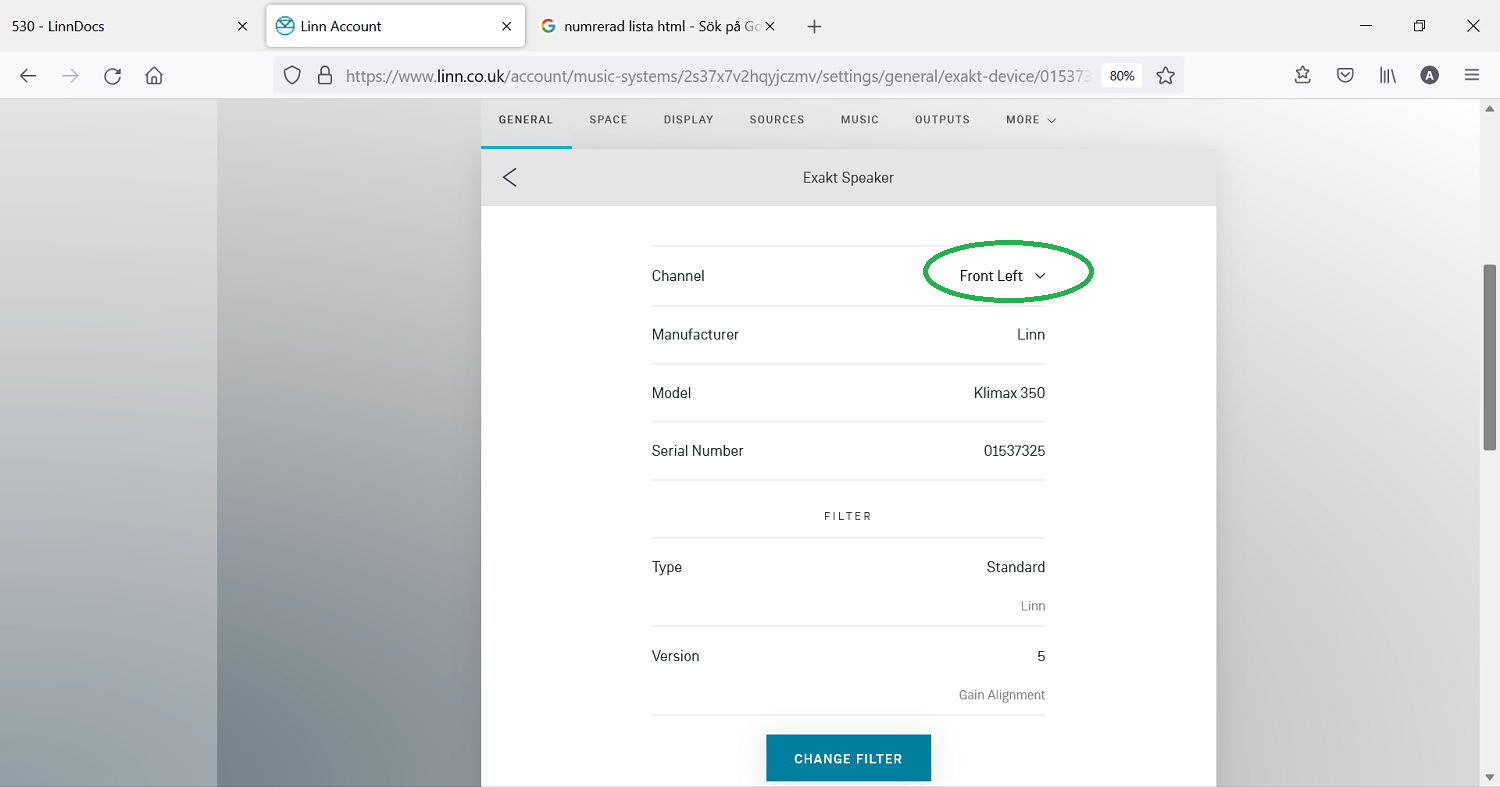Viewport: 1500px width, 787px height.
Task: Switch to the 530 - LinnDocs tab
Action: (x=130, y=27)
